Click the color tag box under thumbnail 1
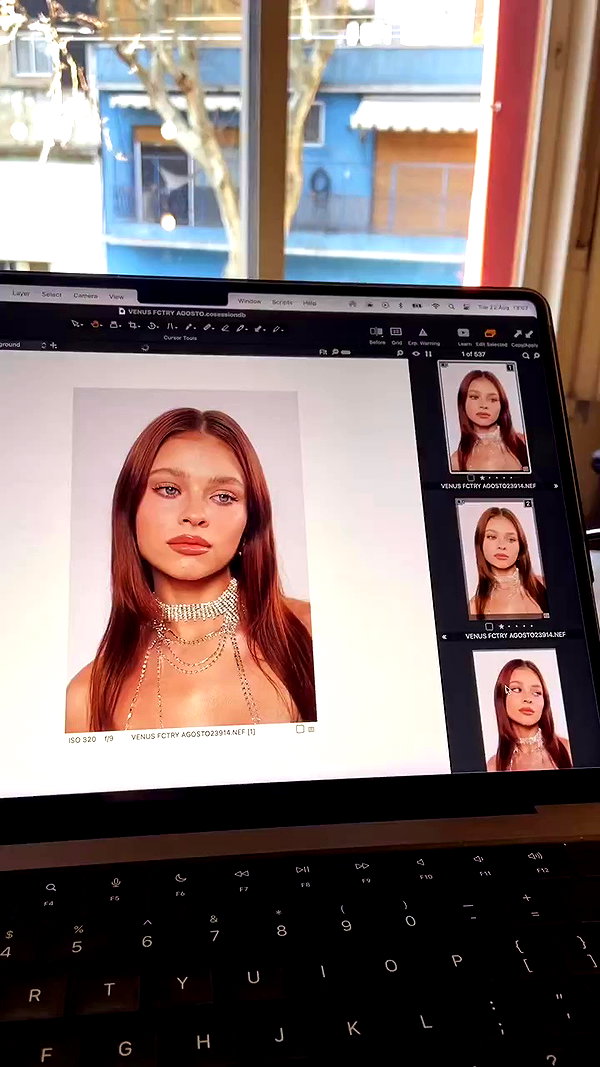Viewport: 600px width, 1067px height. (x=470, y=478)
